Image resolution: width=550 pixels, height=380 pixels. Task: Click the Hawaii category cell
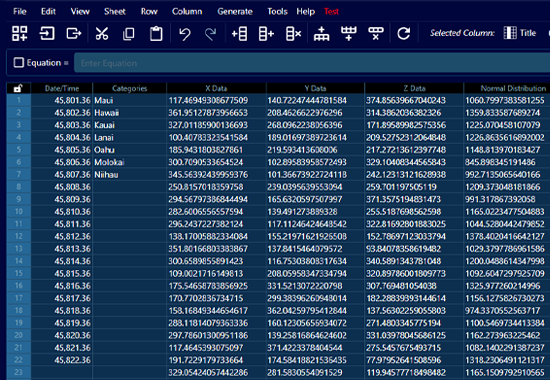tap(129, 113)
